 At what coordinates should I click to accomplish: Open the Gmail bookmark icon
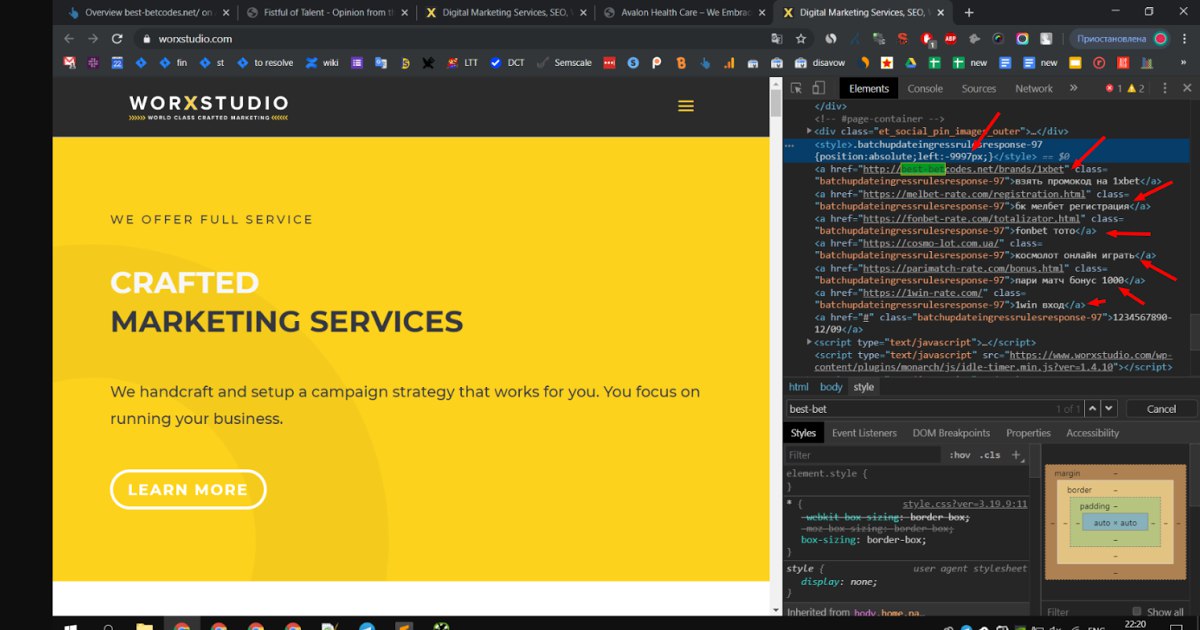tap(70, 62)
